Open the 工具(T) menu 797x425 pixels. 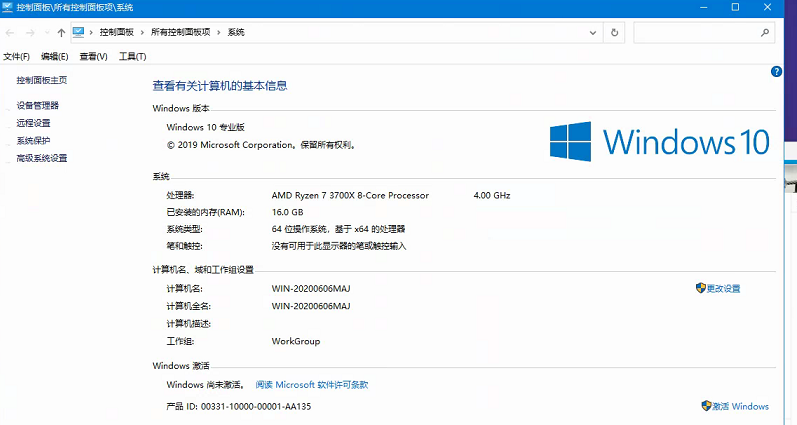pos(133,56)
